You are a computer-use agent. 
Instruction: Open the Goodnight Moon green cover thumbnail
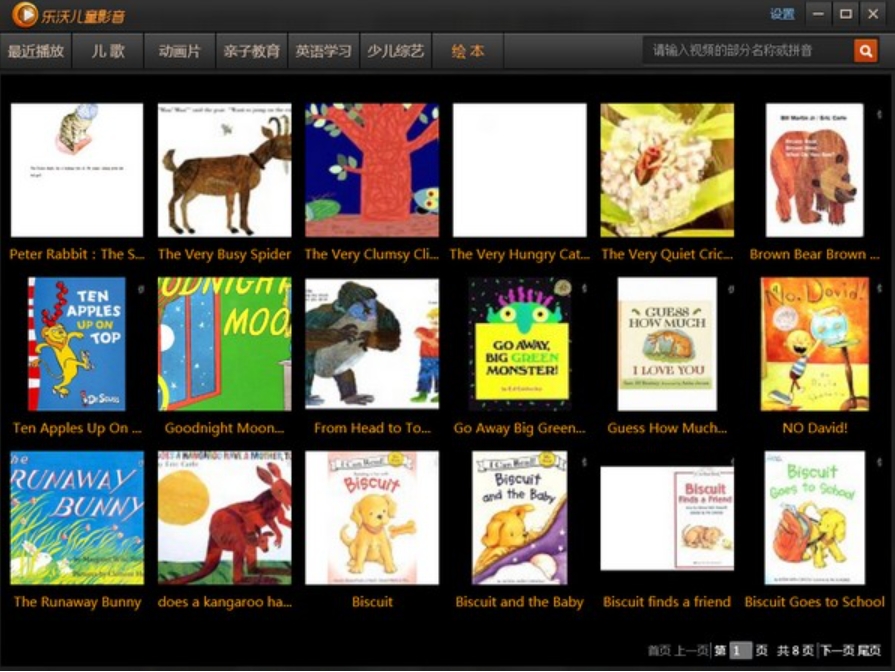pyautogui.click(x=224, y=344)
